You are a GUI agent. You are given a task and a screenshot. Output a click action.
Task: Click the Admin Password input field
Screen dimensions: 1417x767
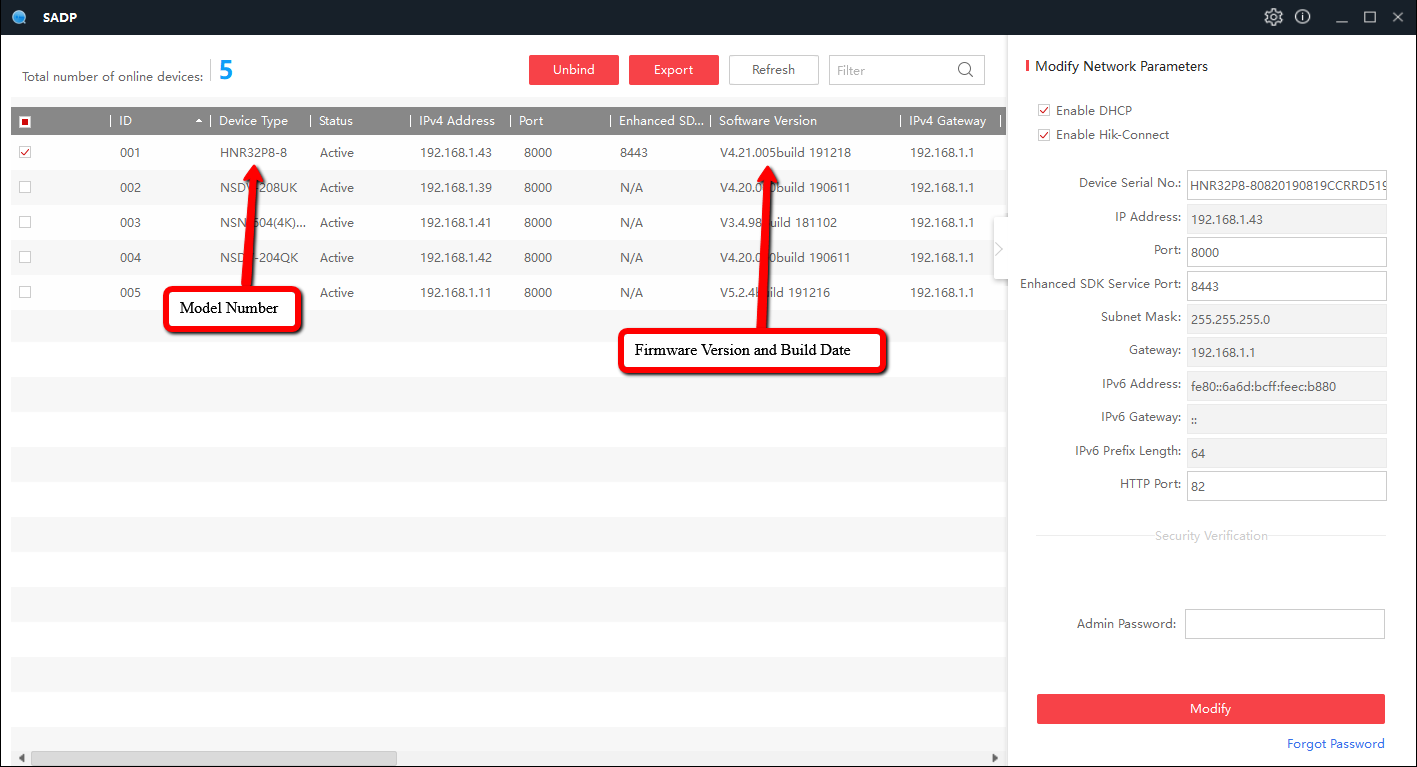tap(1284, 624)
